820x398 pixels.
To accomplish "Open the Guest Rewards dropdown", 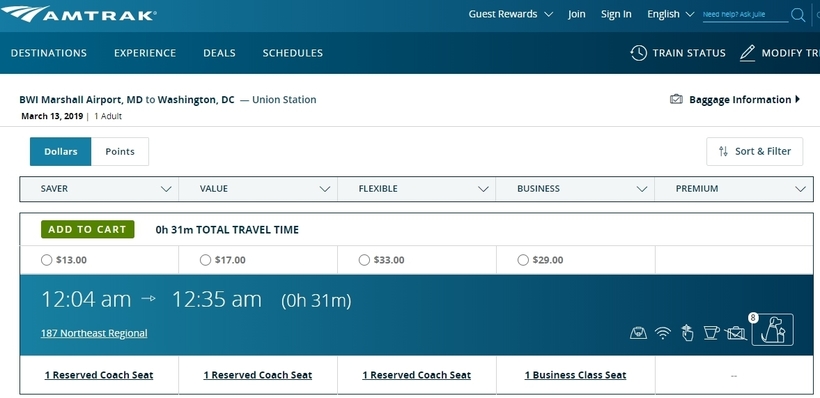I will pyautogui.click(x=510, y=14).
